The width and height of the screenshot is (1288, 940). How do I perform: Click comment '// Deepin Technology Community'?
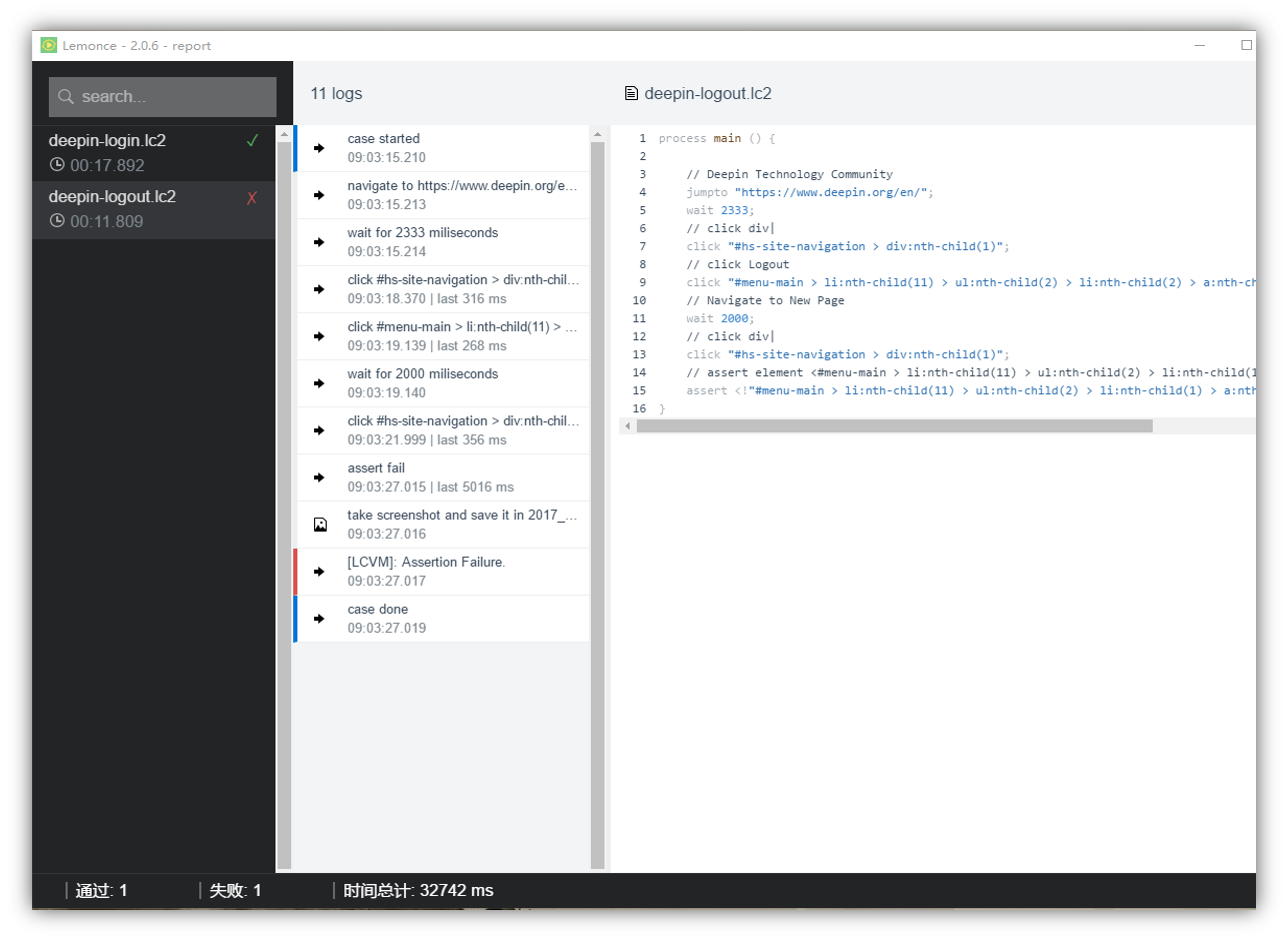click(789, 174)
